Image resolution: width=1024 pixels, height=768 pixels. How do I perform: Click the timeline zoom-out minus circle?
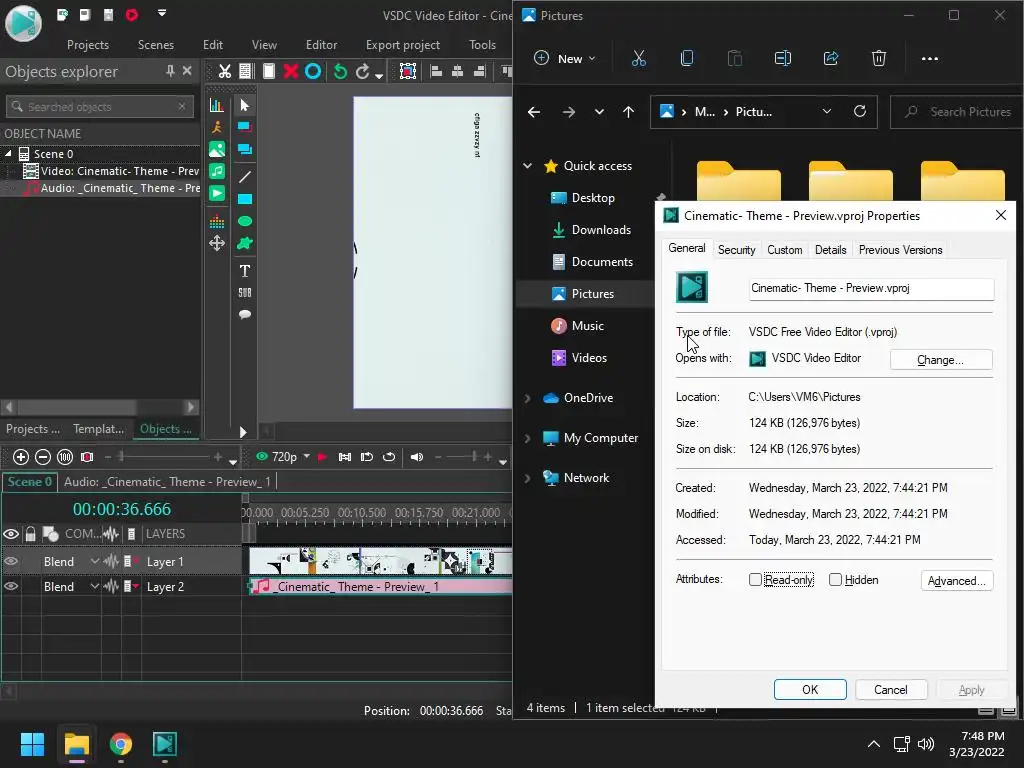tap(43, 457)
